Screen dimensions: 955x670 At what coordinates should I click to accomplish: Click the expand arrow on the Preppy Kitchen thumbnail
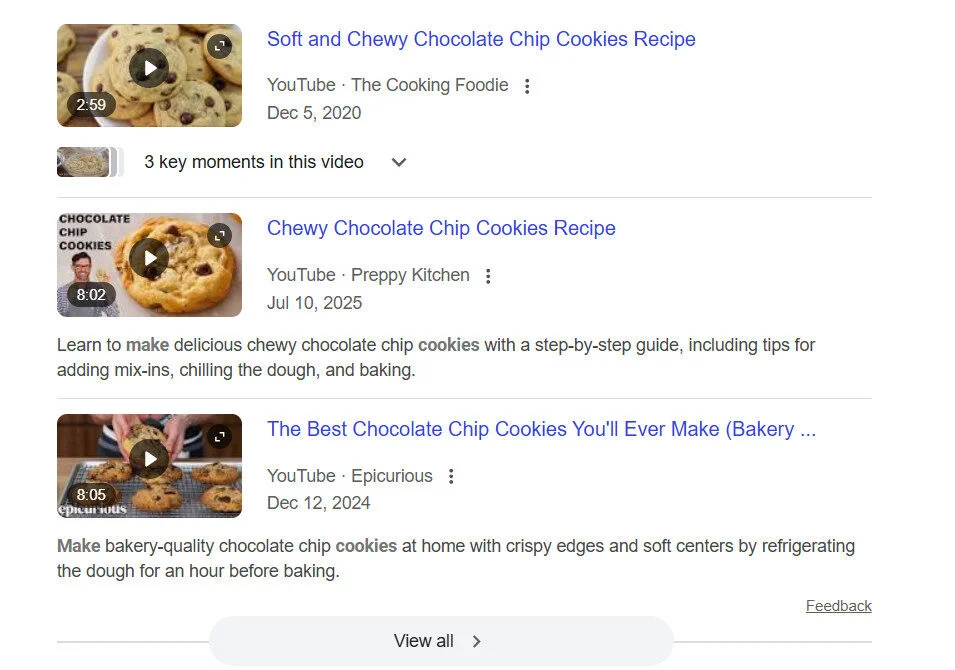click(219, 235)
